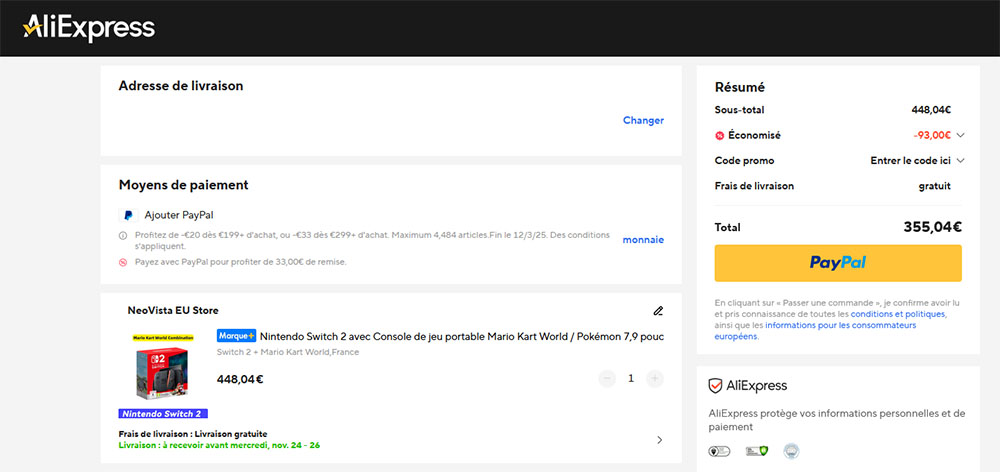
Task: Click the monnaie link in payment section
Action: tap(643, 240)
